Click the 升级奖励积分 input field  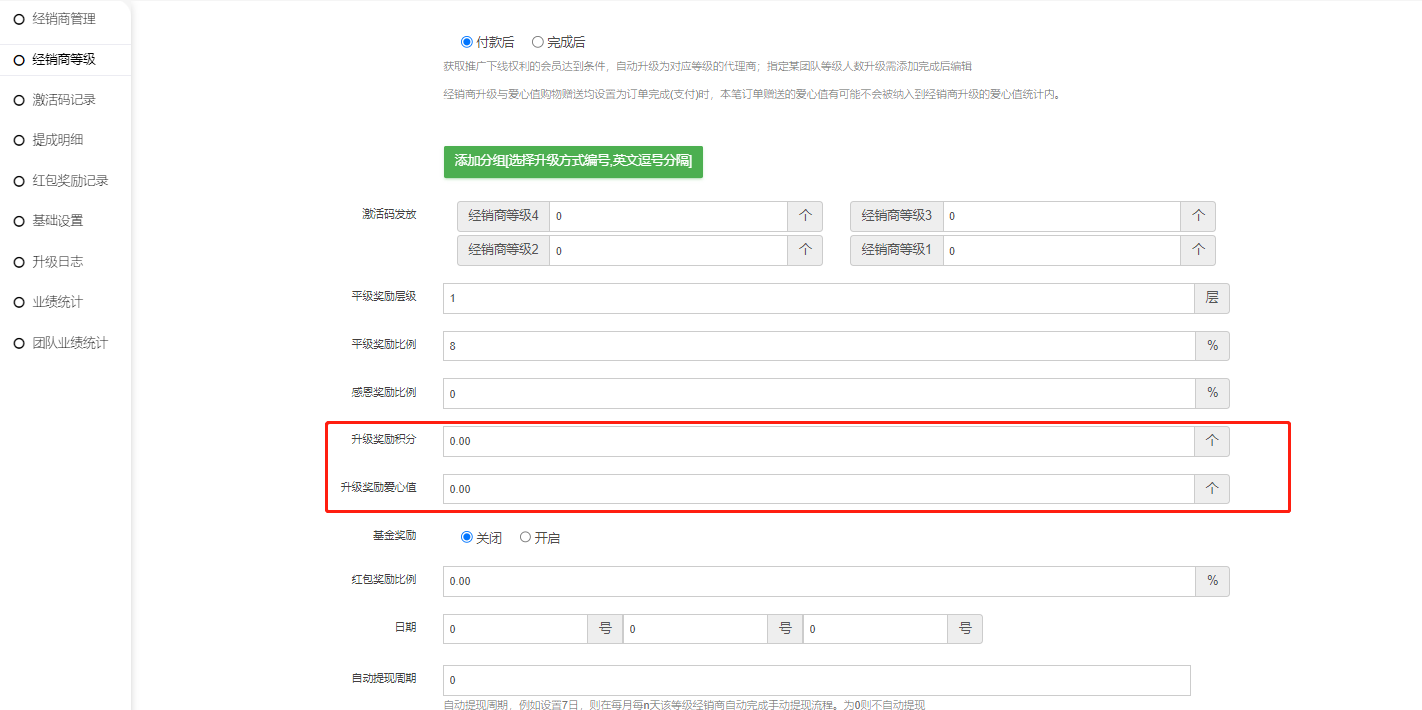[x=818, y=441]
